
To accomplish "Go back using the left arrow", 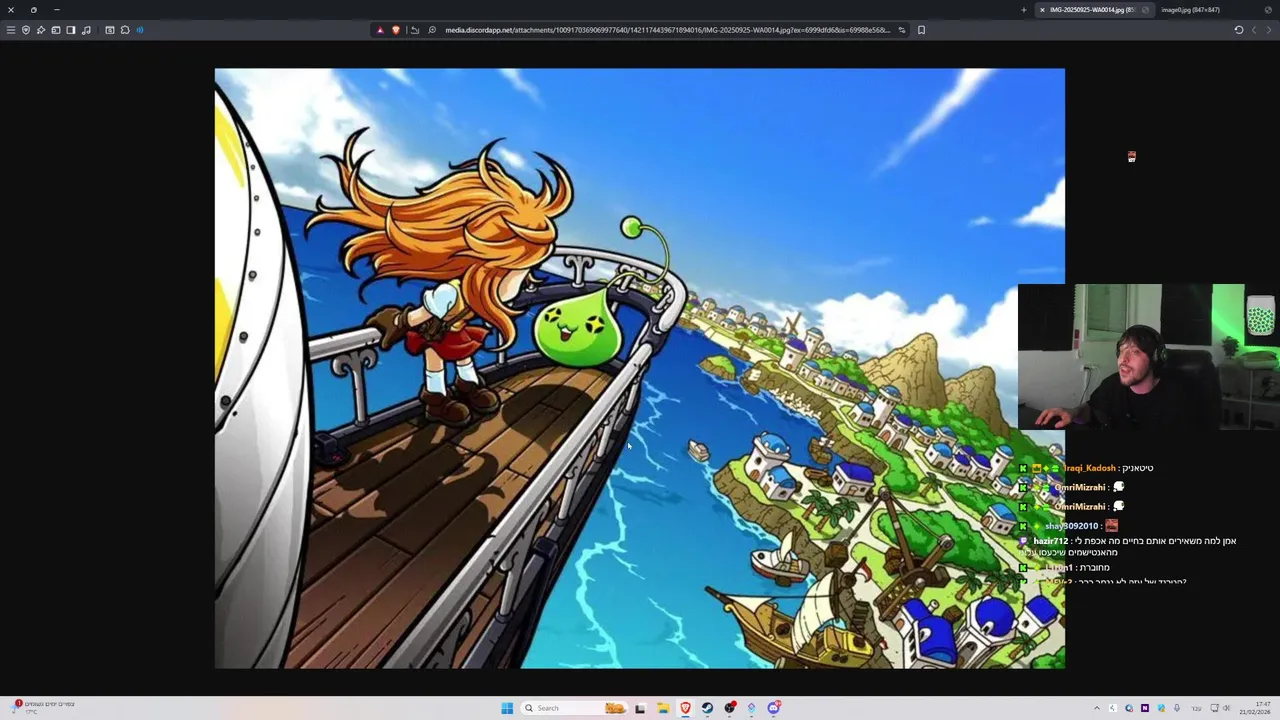I will click(x=1254, y=30).
